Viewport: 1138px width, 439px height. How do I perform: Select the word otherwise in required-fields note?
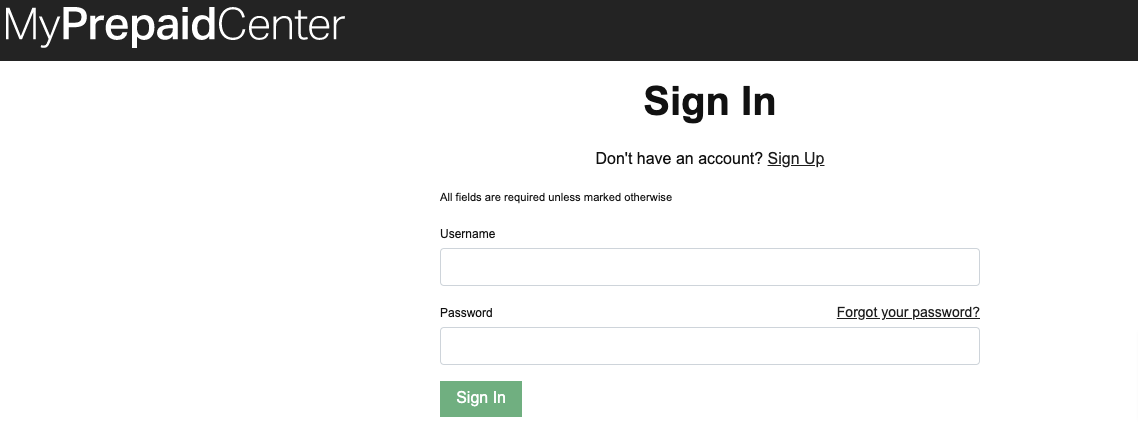coord(648,197)
